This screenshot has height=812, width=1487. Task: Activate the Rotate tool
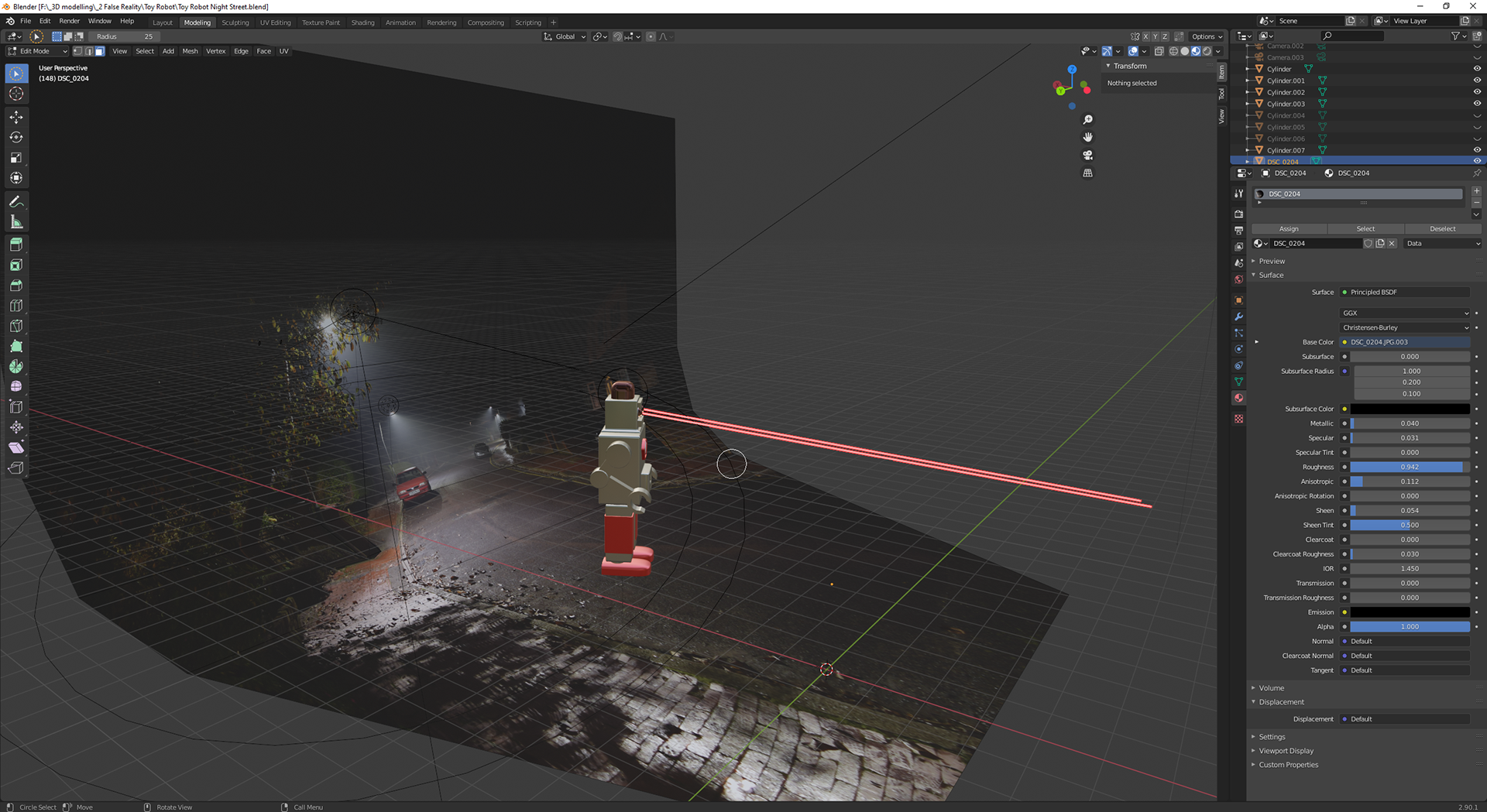[x=16, y=137]
